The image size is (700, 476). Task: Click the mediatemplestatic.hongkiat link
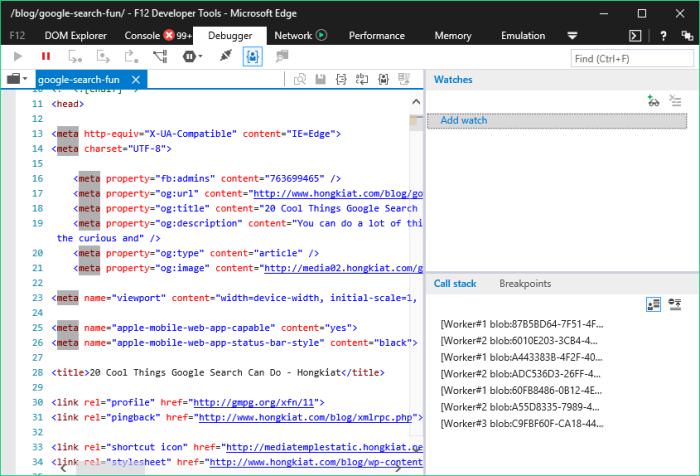click(x=325, y=447)
